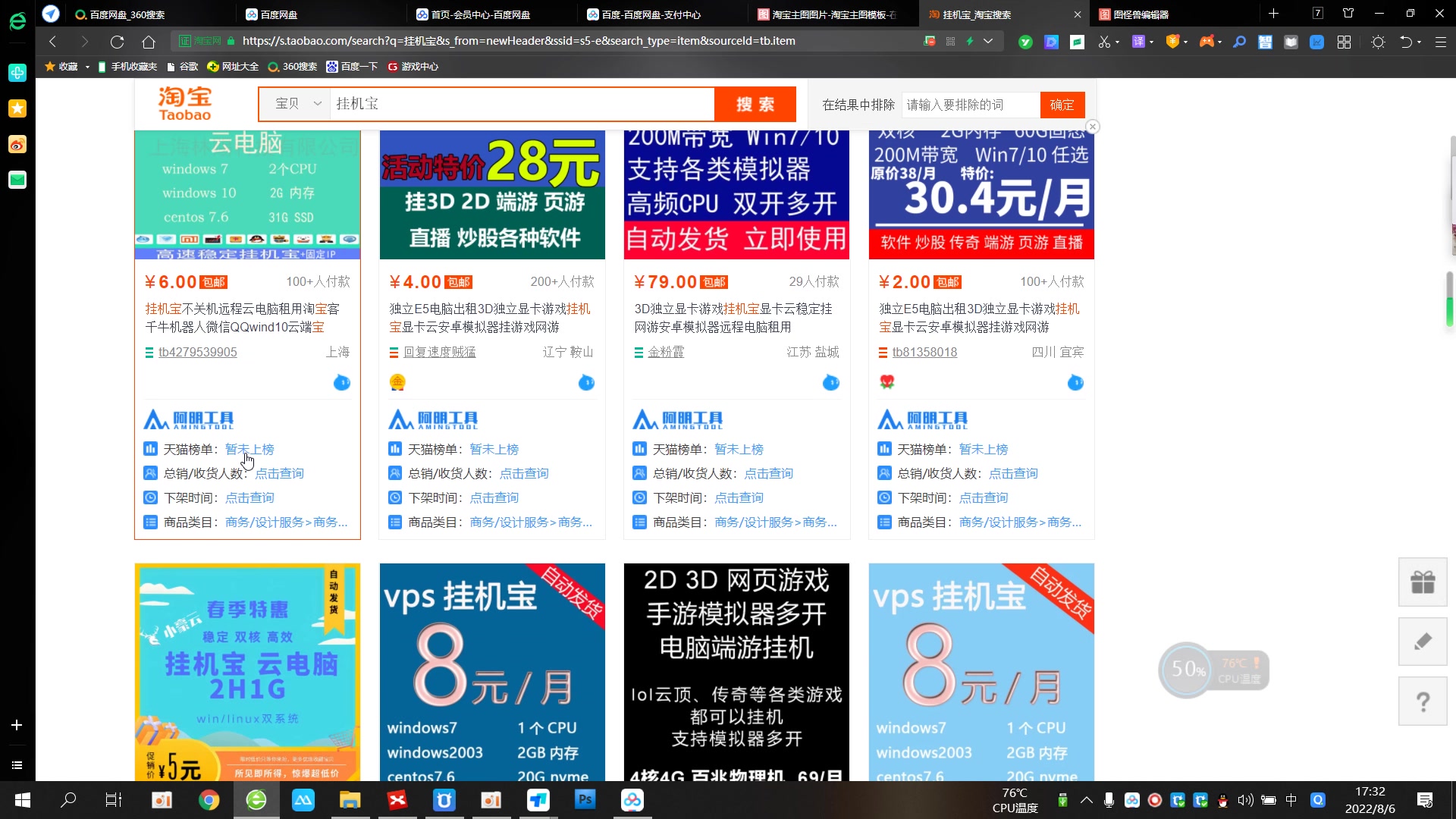Screen dimensions: 1456x819
Task: Click the green mail sidebar icon
Action: click(17, 180)
